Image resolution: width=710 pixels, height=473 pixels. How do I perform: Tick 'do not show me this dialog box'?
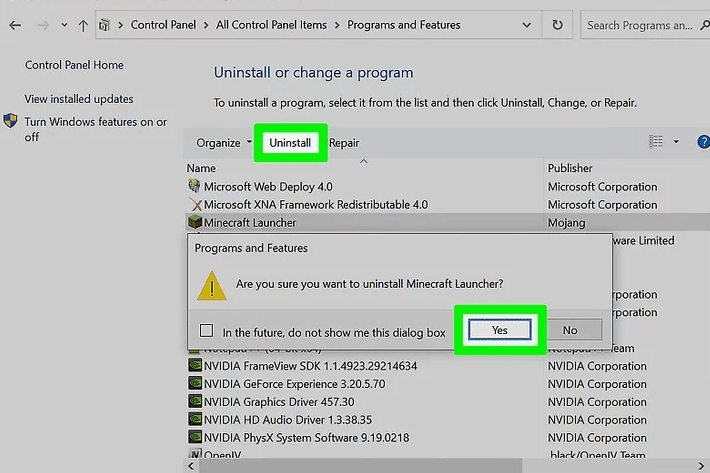pos(206,330)
